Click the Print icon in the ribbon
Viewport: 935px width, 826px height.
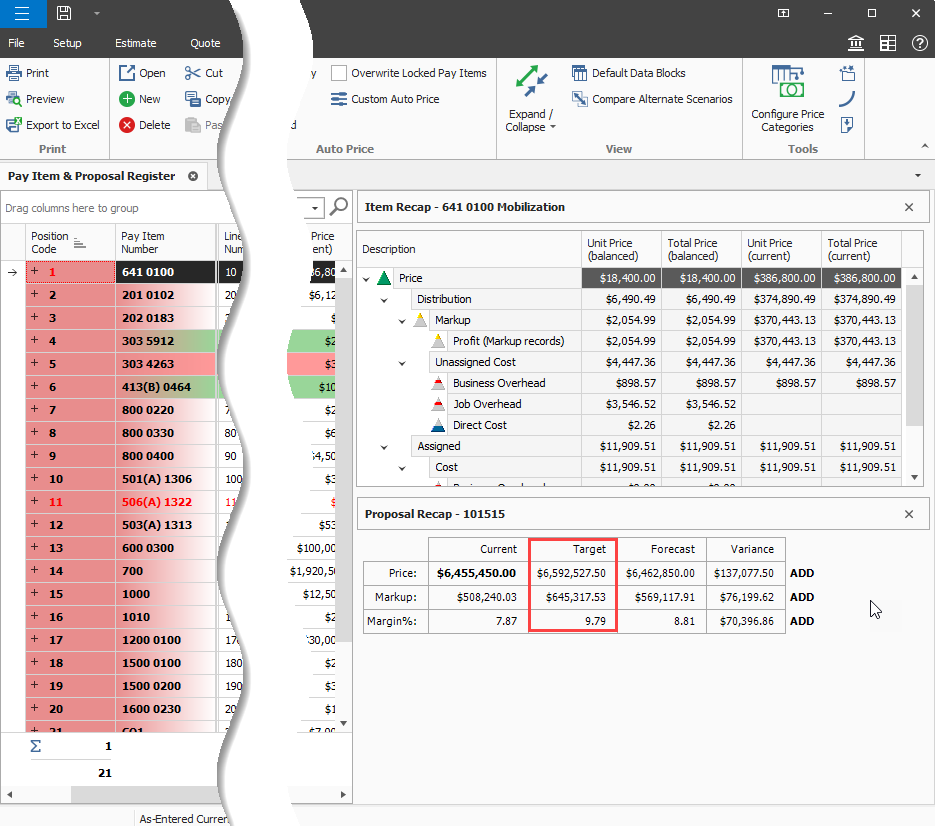pos(14,73)
